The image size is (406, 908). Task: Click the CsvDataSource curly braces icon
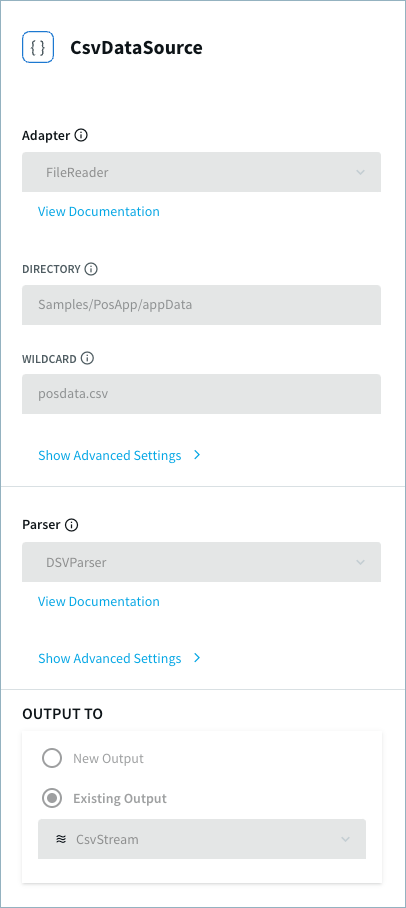pos(38,47)
